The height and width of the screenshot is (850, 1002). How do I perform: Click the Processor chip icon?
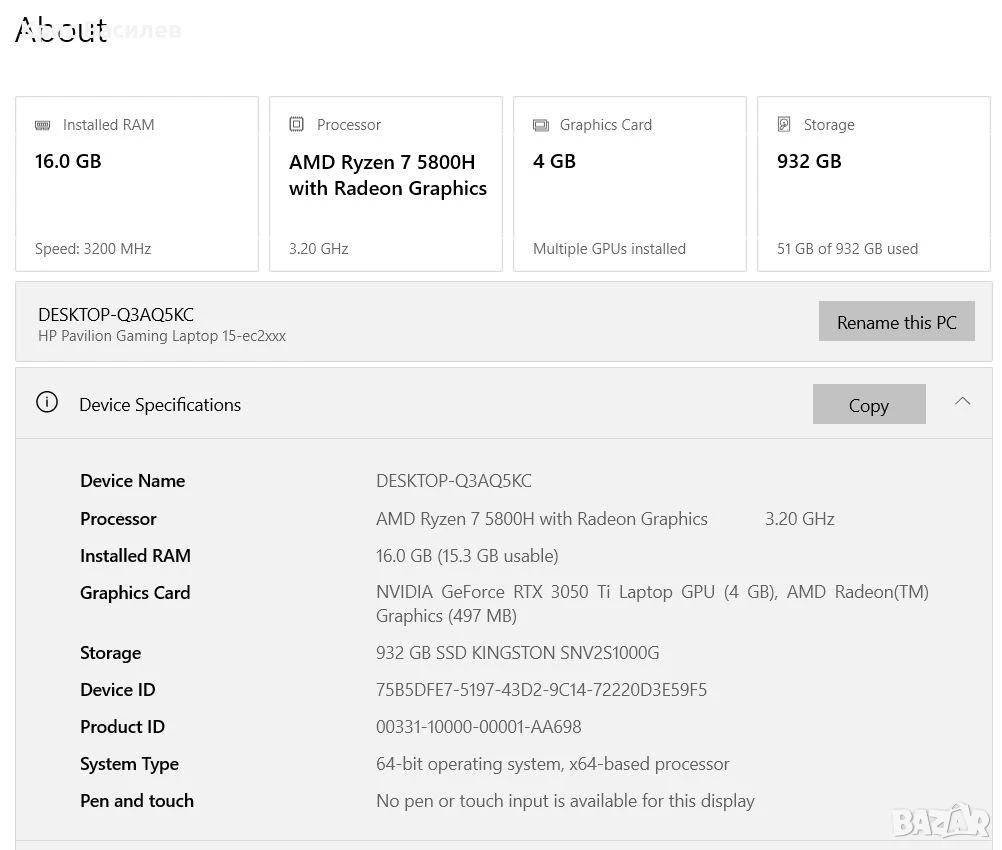click(x=297, y=124)
